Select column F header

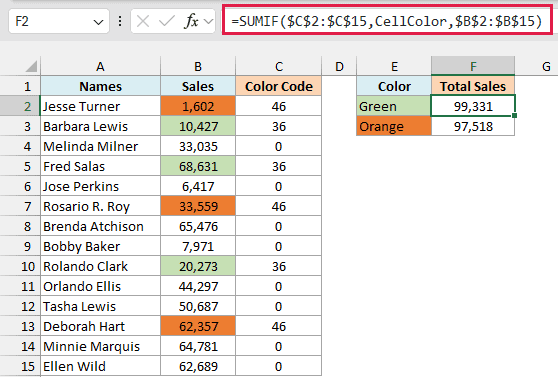coord(473,66)
